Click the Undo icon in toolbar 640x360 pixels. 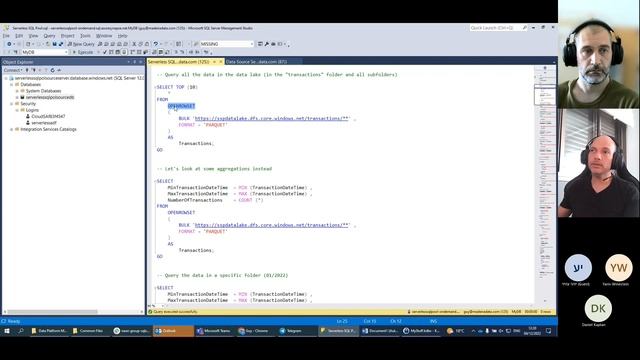156,44
